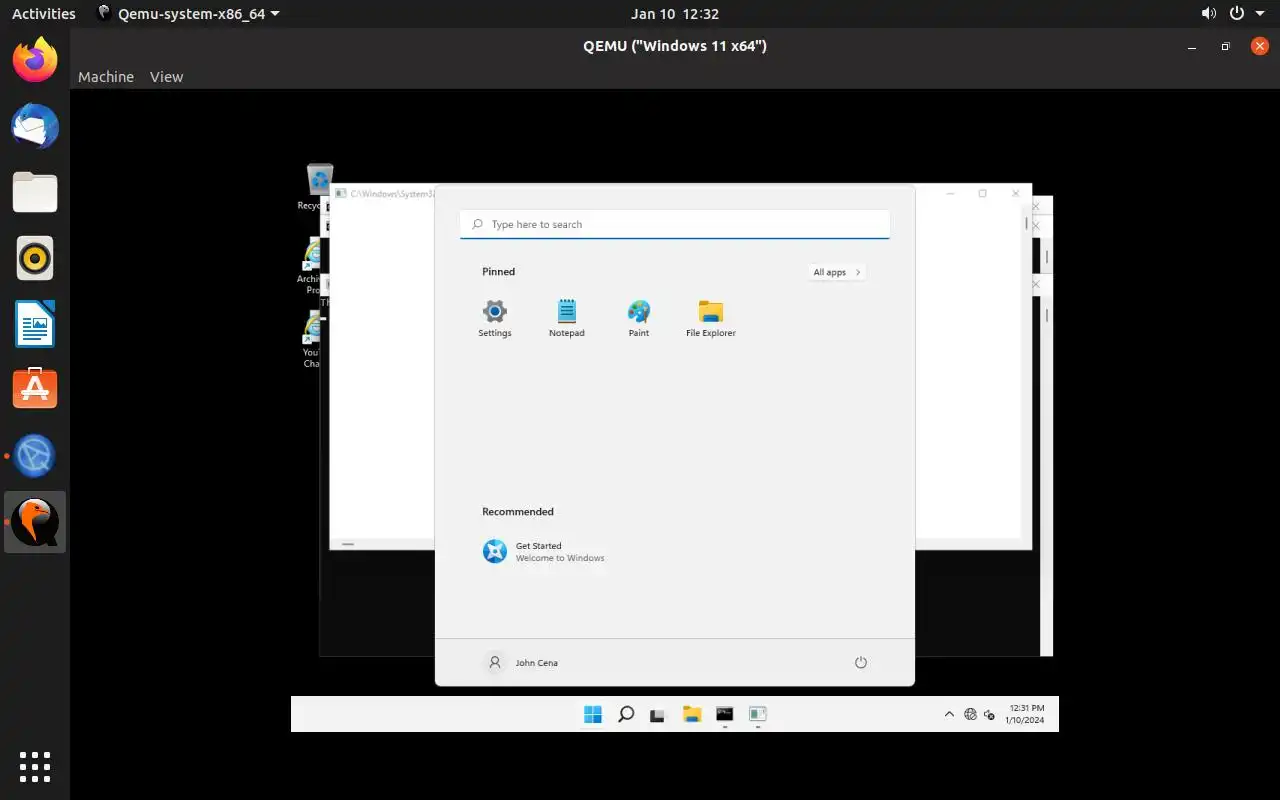Open the network globe tray icon
This screenshot has height=800, width=1280.
[970, 714]
